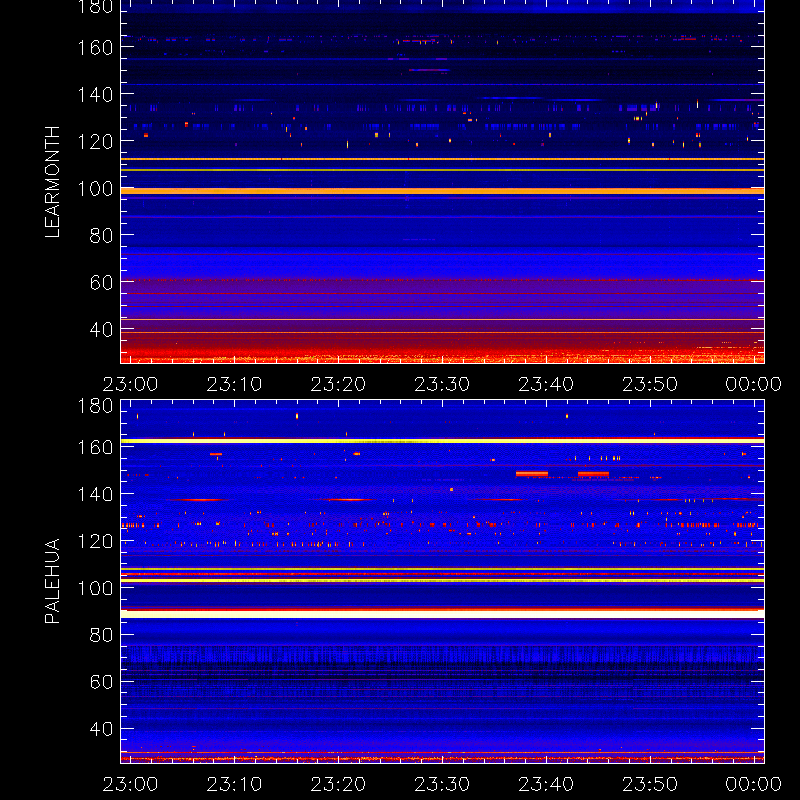Pick the 23:10 time label under Learmonth plot
This screenshot has height=800, width=800.
(x=234, y=384)
